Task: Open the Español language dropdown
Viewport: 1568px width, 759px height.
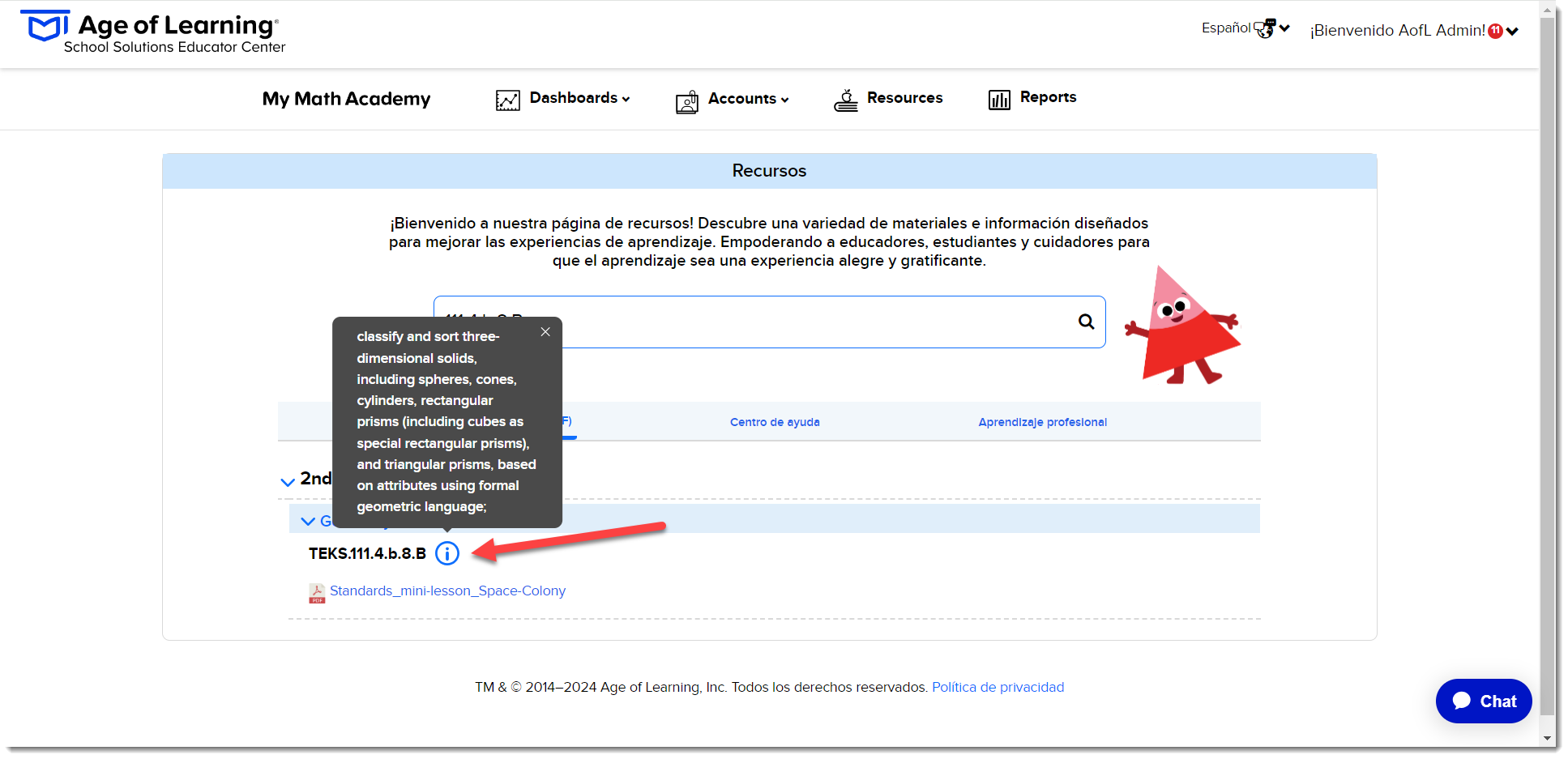Action: [x=1245, y=28]
